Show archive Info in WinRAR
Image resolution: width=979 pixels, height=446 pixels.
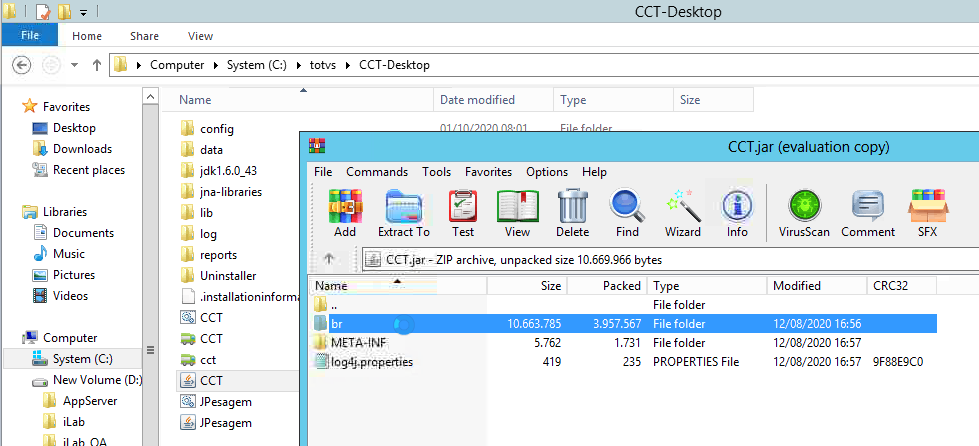tap(737, 214)
